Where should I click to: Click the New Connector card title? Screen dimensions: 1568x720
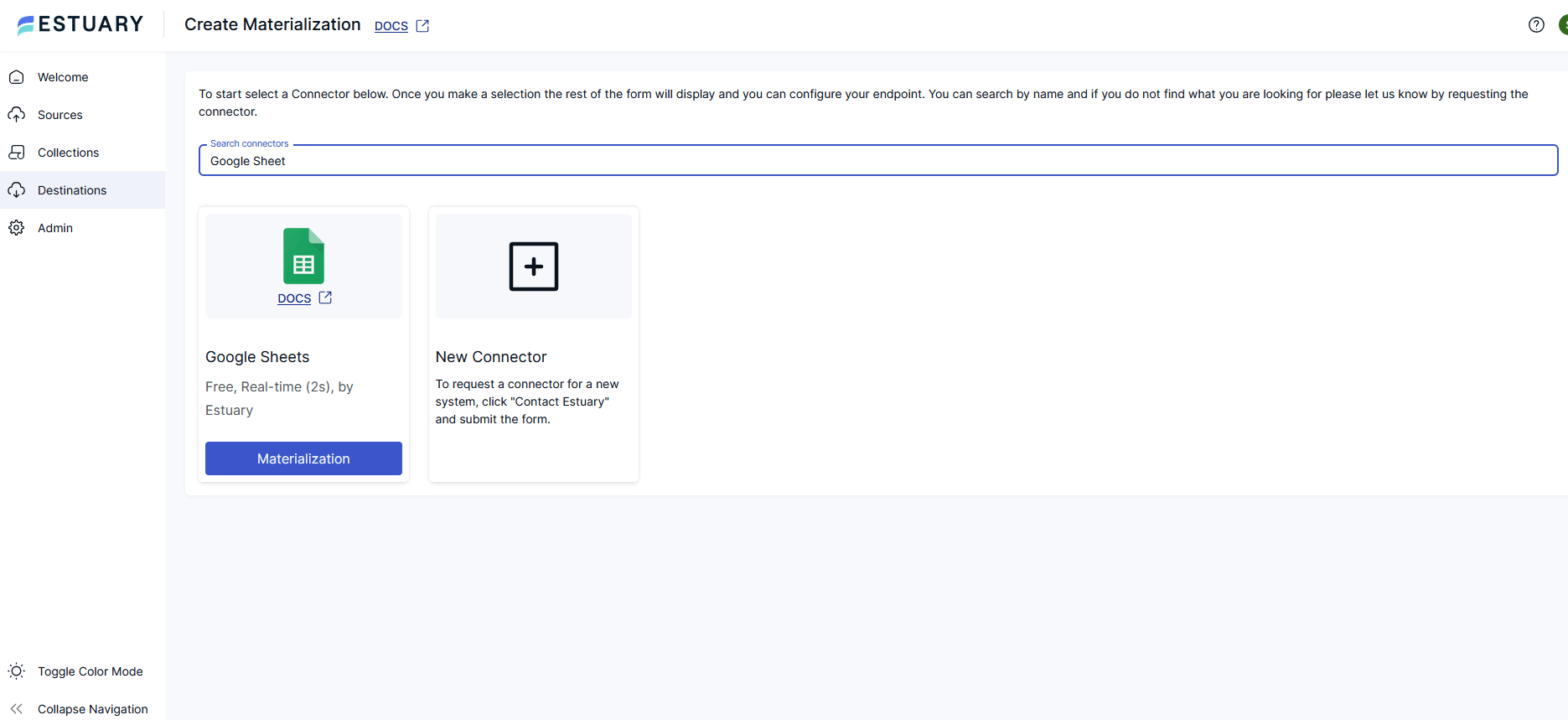click(491, 357)
